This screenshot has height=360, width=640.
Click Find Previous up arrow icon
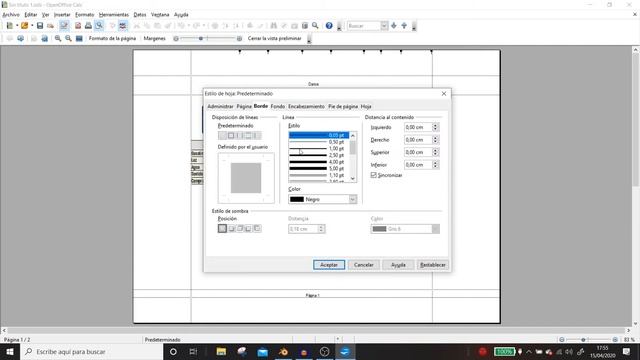[x=404, y=26]
